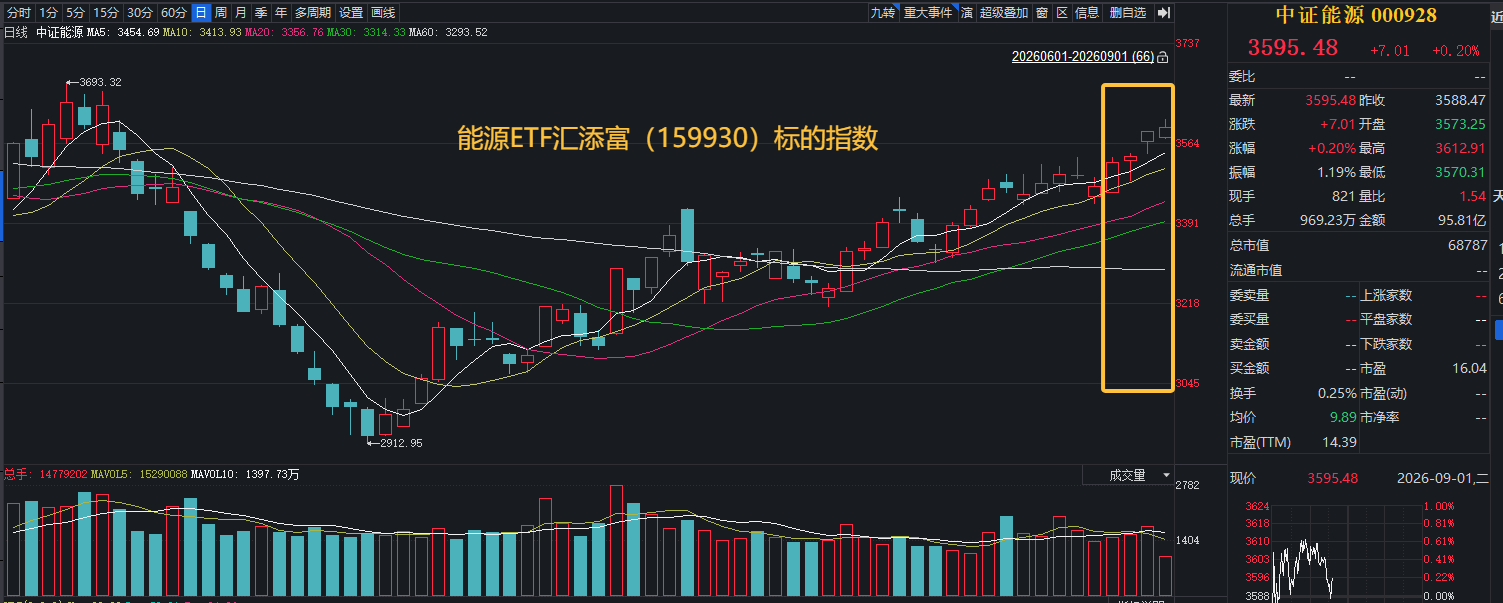Click the 市盈(TTM) row label

(1260, 442)
